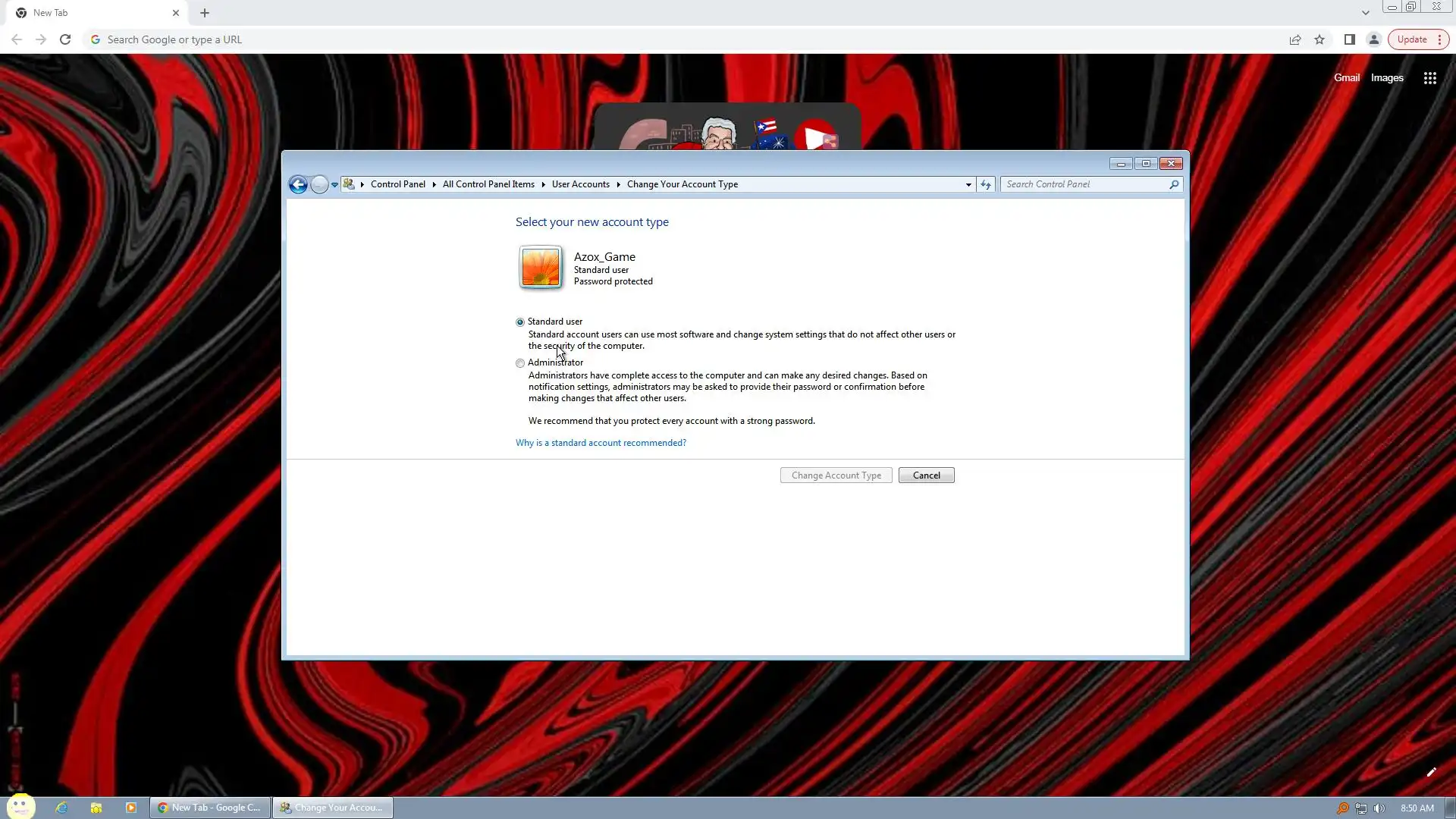Viewport: 1456px width, 819px height.
Task: Open the Google apps grid
Action: coord(1429,78)
